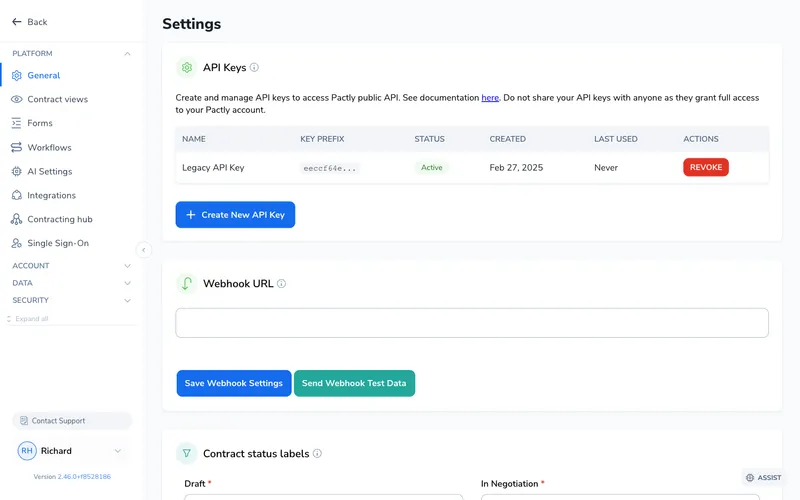This screenshot has height=500, width=800.
Task: Click the NAME column header
Action: (x=194, y=139)
